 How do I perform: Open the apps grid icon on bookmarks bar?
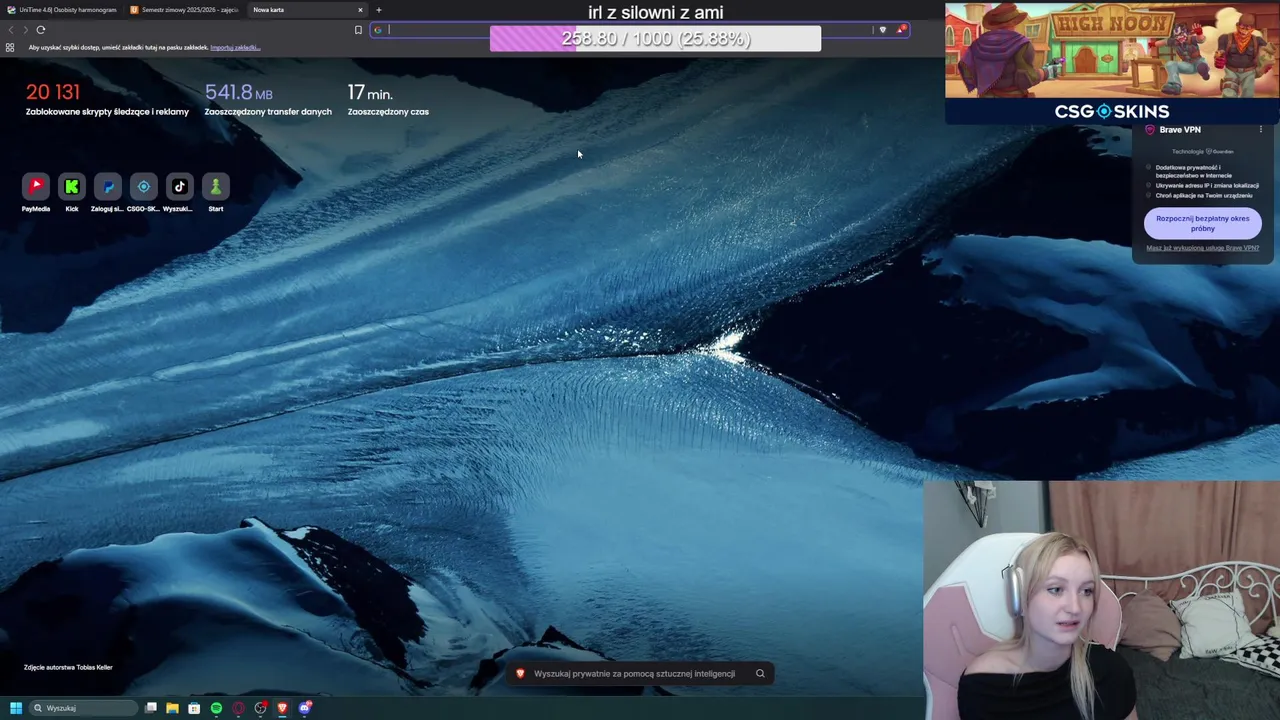click(x=10, y=47)
